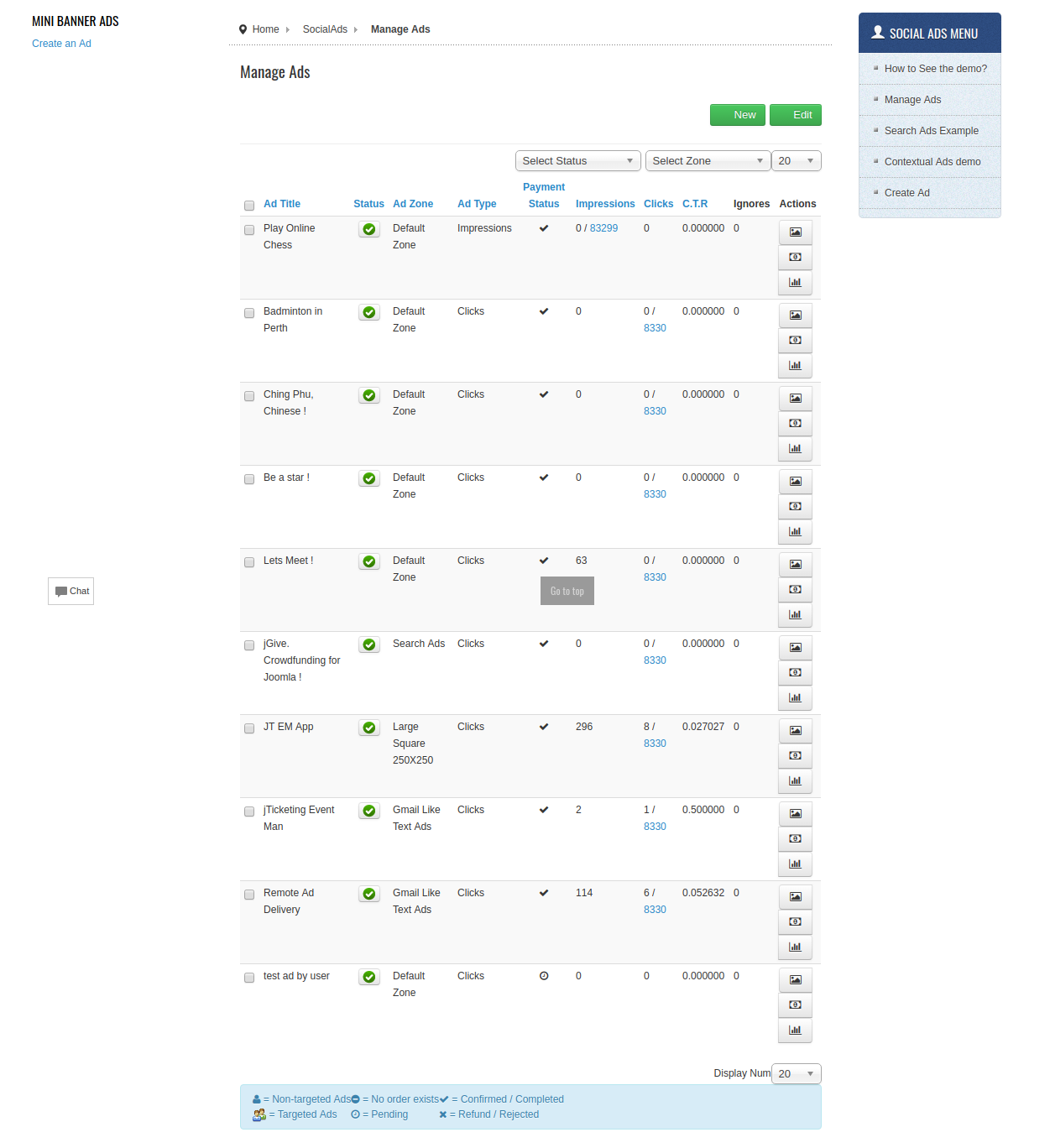This screenshot has height=1148, width=1050.
Task: Select the jTicketing Event Man row checkbox
Action: click(249, 811)
